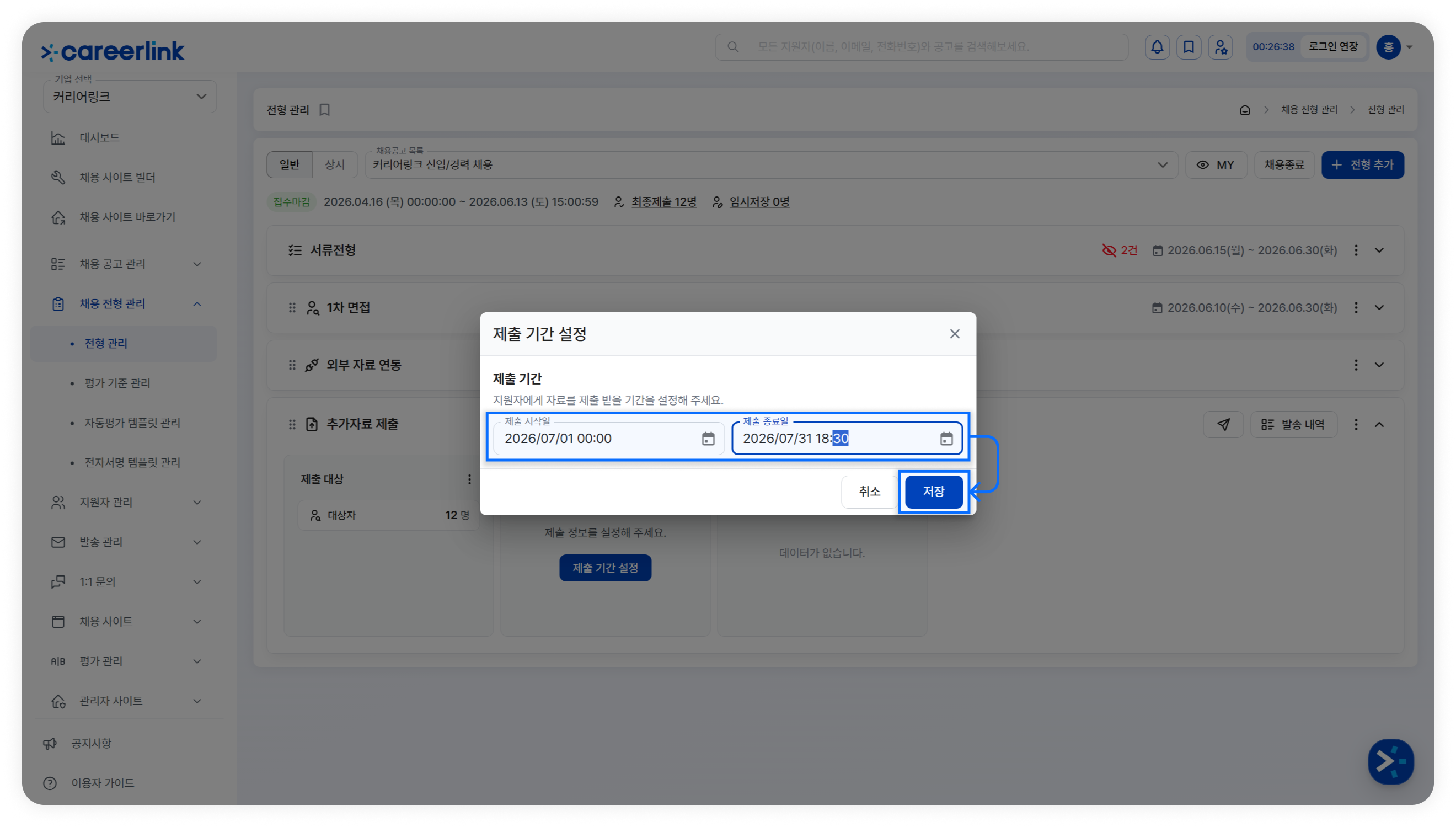Open more options for 1차 면접
This screenshot has width=1456, height=827.
tap(1356, 308)
